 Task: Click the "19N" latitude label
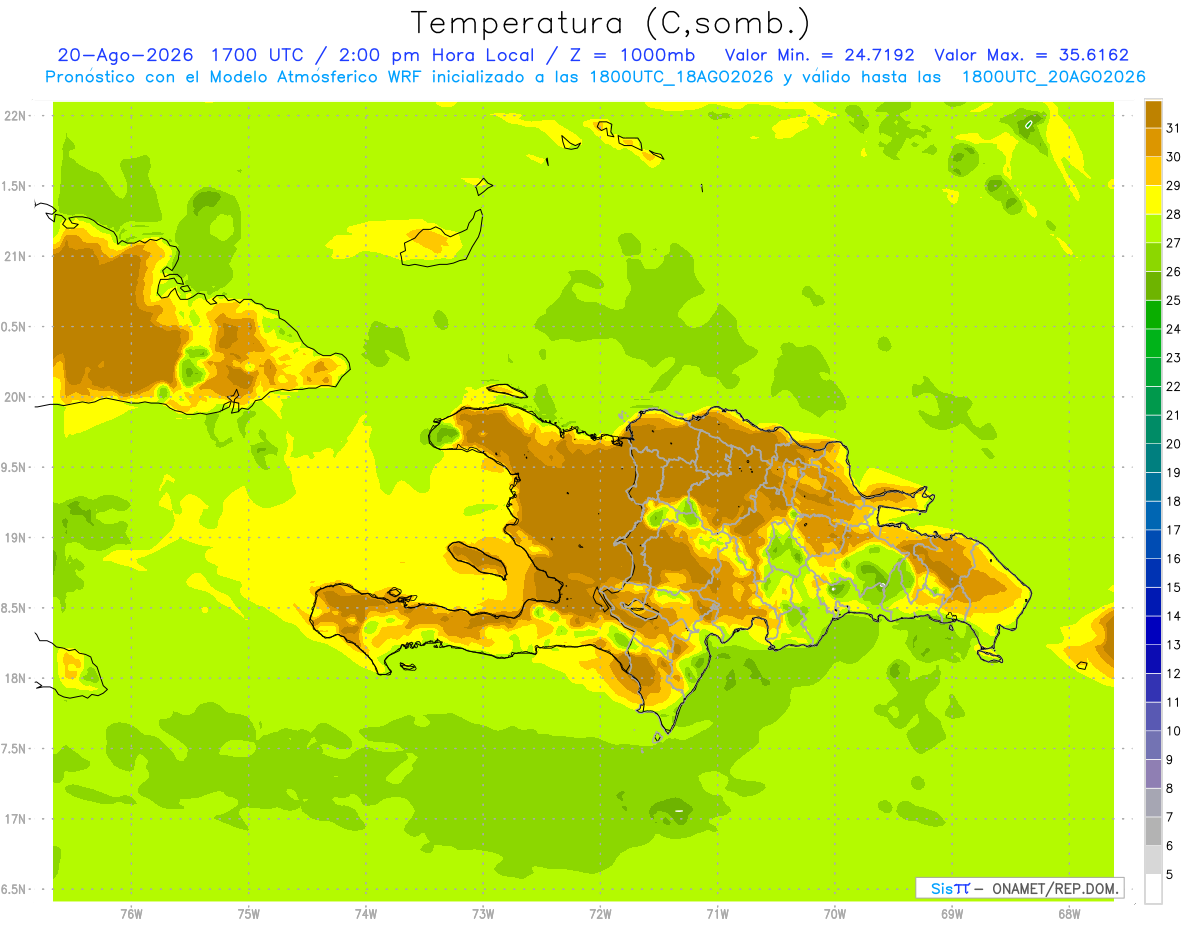point(17,538)
